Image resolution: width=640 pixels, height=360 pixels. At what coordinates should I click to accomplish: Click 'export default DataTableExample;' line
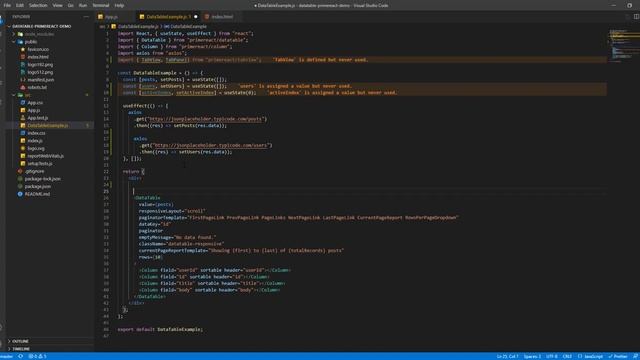[160, 329]
